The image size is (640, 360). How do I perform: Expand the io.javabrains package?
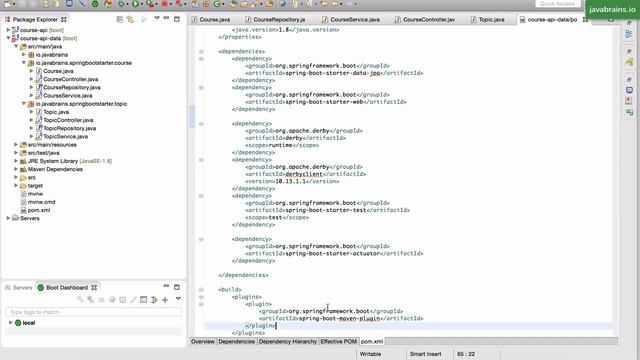(x=24, y=54)
